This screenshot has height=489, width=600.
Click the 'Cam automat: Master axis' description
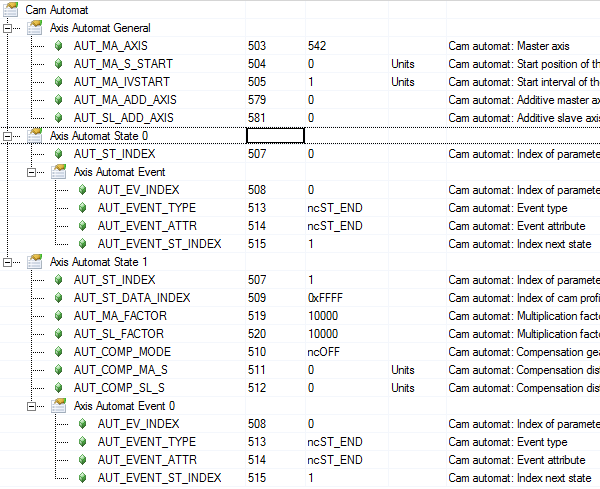[509, 46]
